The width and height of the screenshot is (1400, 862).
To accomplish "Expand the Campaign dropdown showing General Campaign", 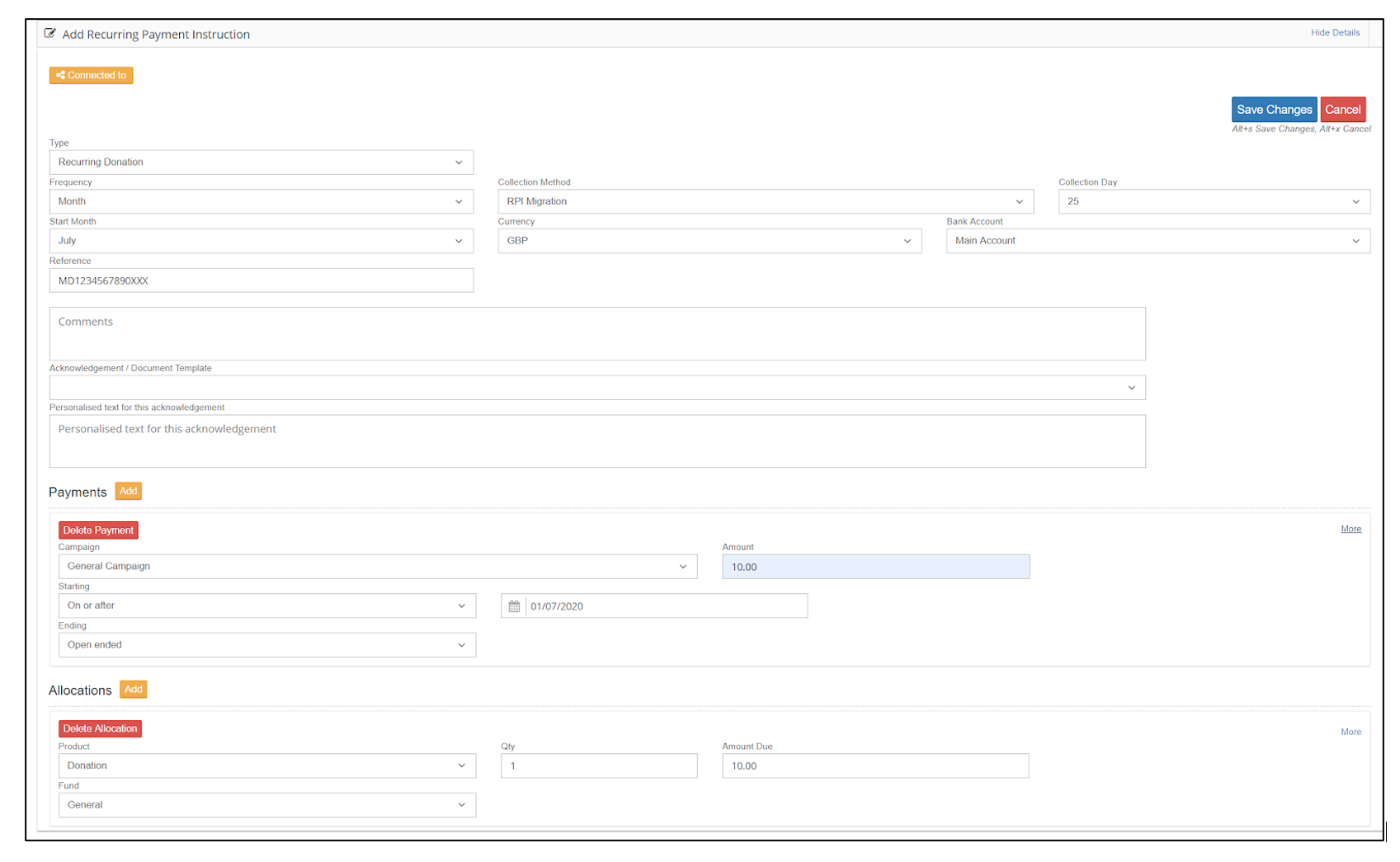I will tap(378, 567).
